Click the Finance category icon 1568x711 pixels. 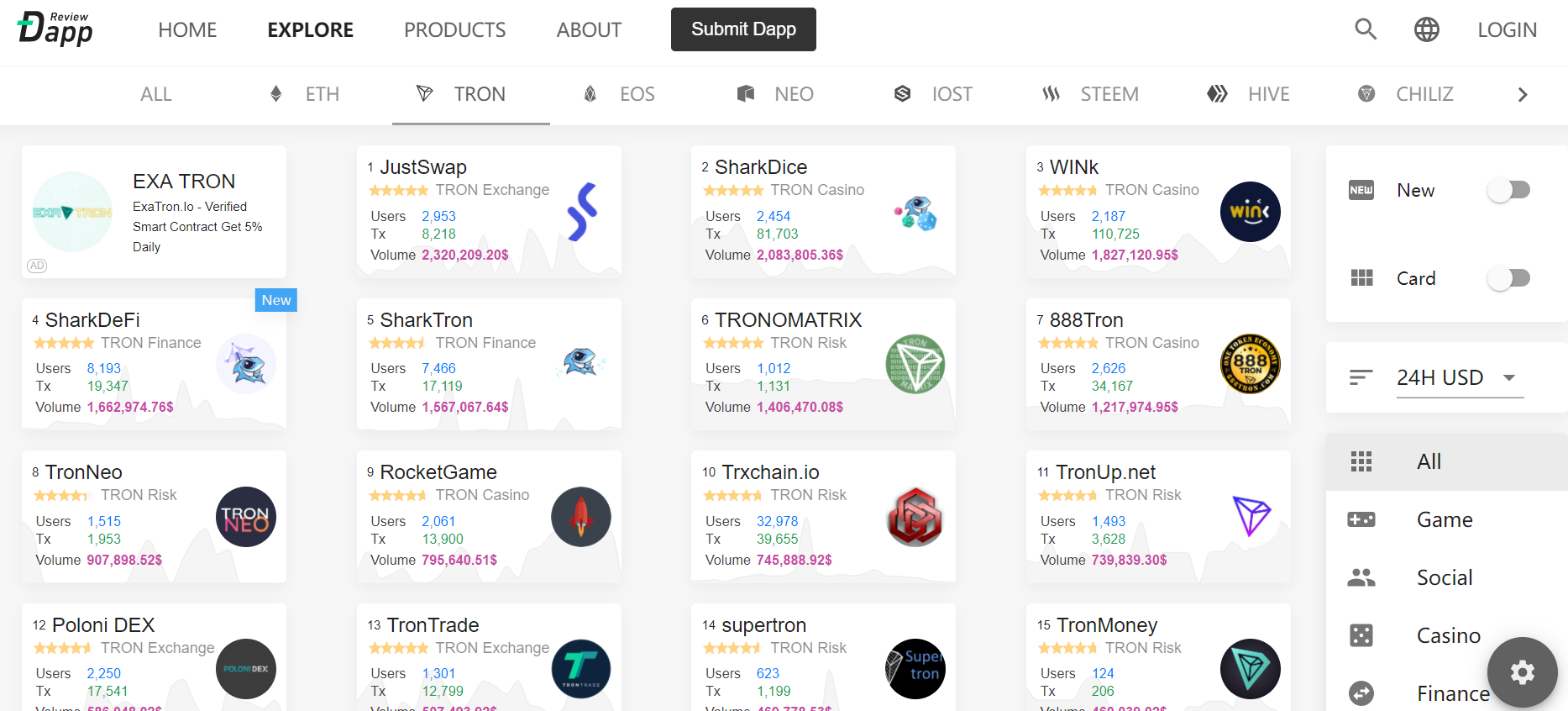[x=1361, y=693]
